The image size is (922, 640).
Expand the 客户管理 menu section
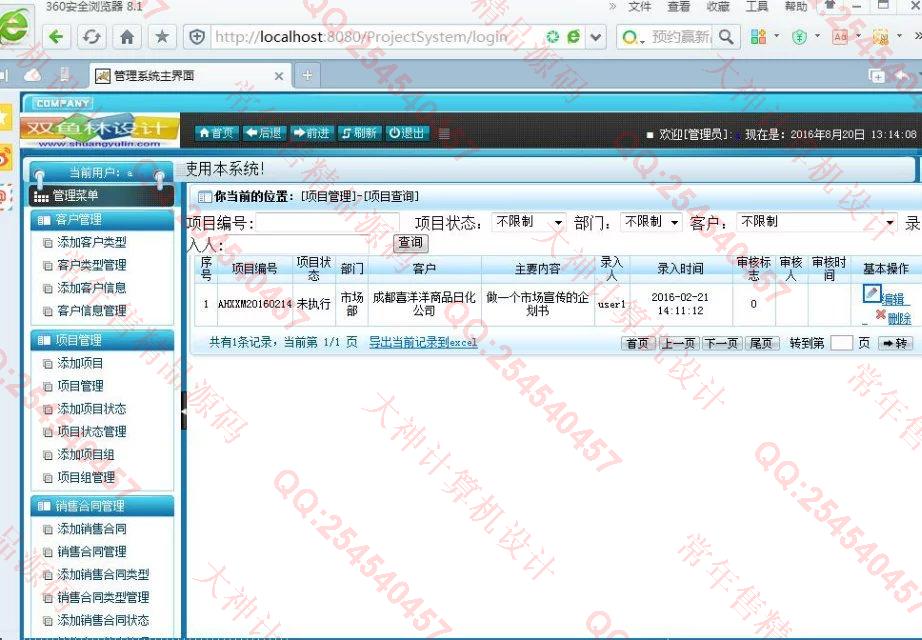[x=102, y=220]
